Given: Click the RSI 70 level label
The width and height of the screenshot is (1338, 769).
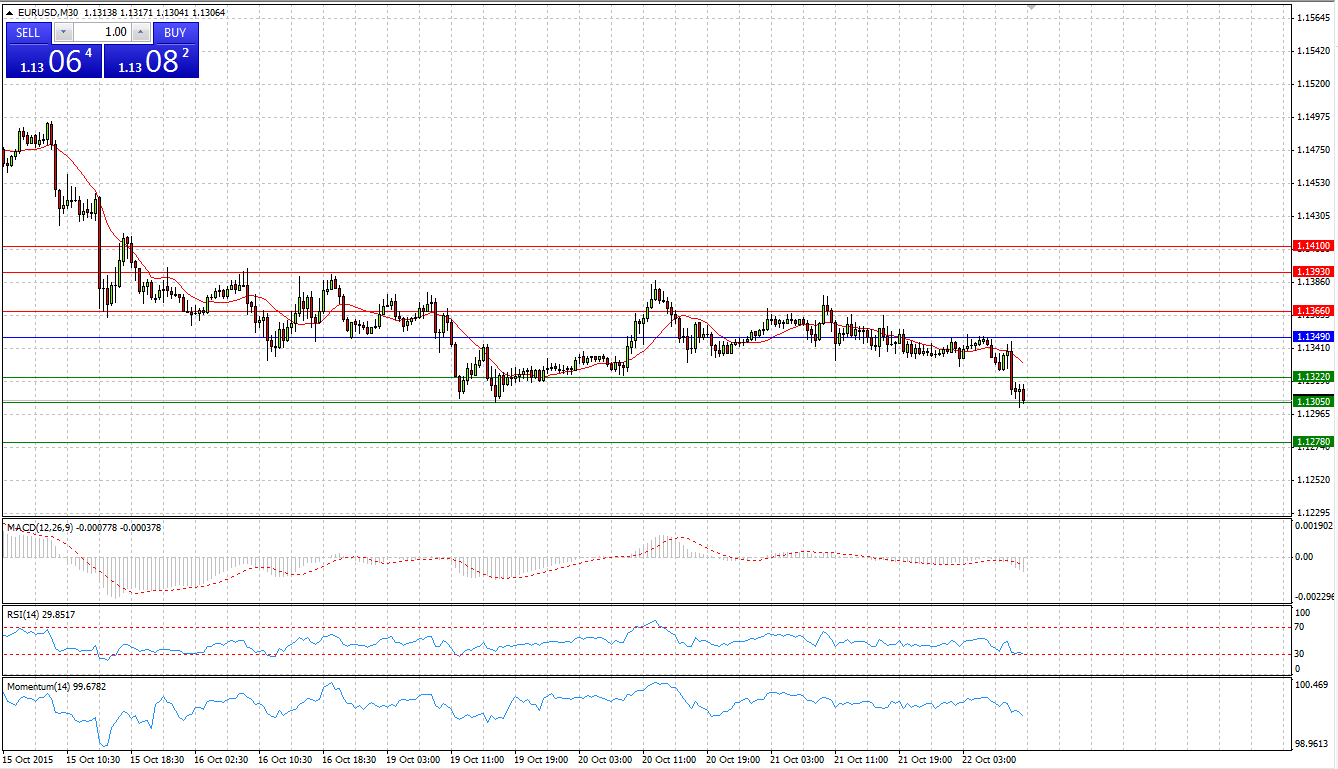Looking at the screenshot, I should tap(1299, 627).
